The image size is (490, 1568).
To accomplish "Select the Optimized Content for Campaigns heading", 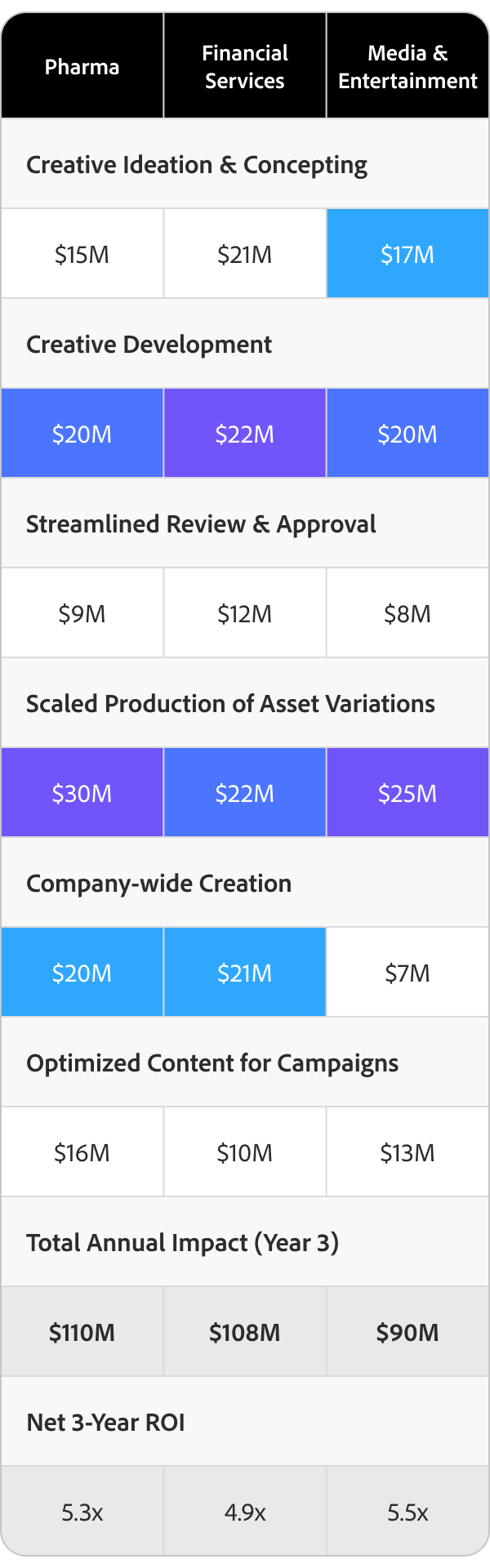I will point(212,1063).
